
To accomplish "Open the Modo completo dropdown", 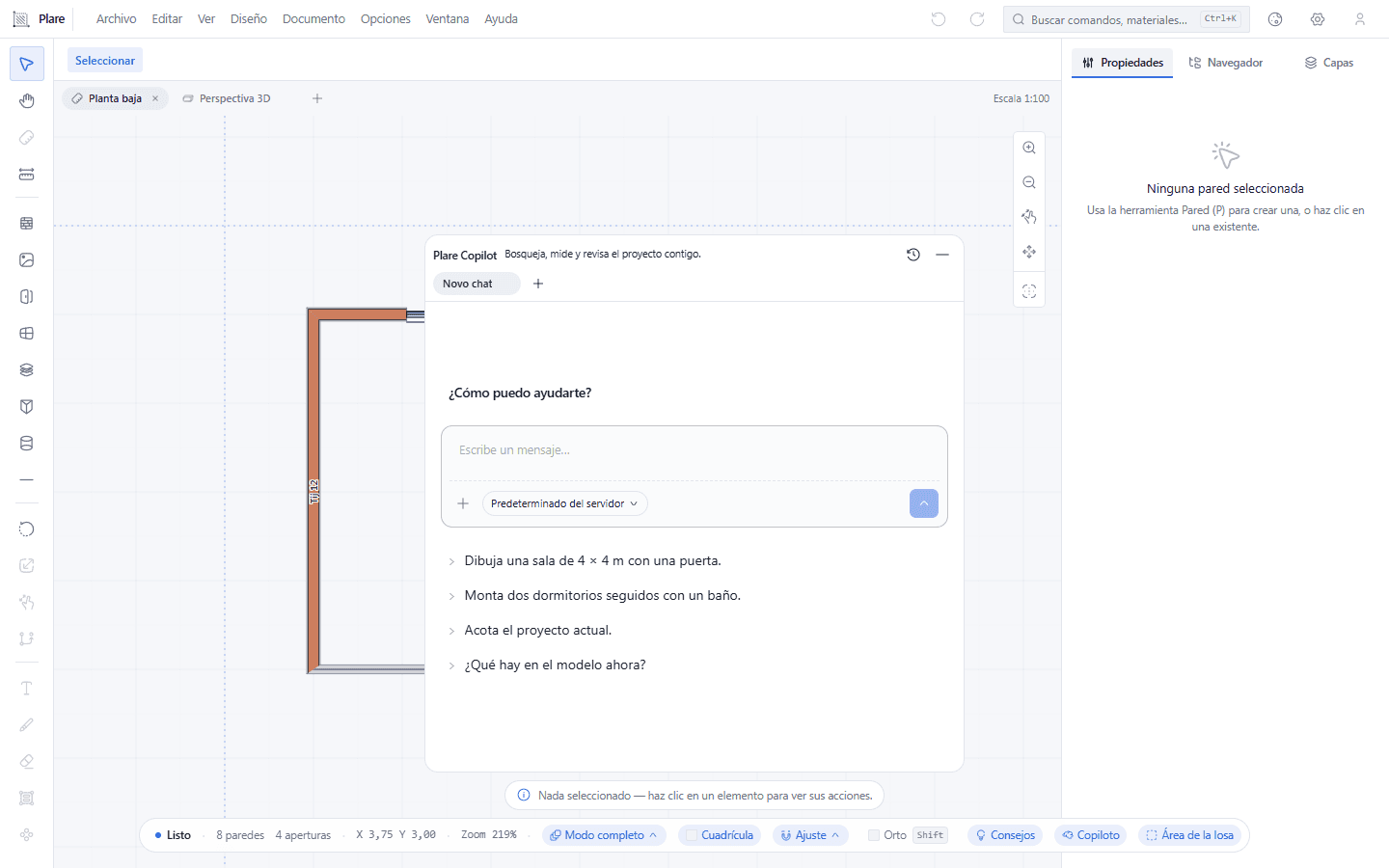I will tap(604, 835).
